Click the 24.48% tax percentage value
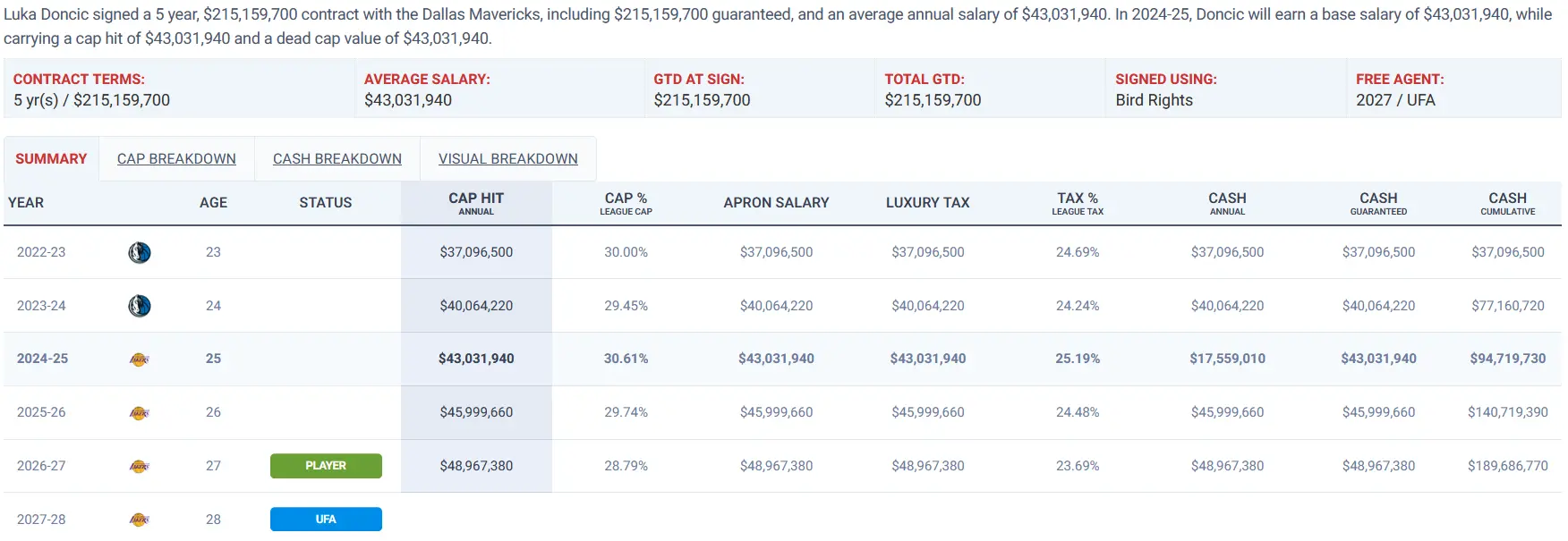 coord(1078,412)
